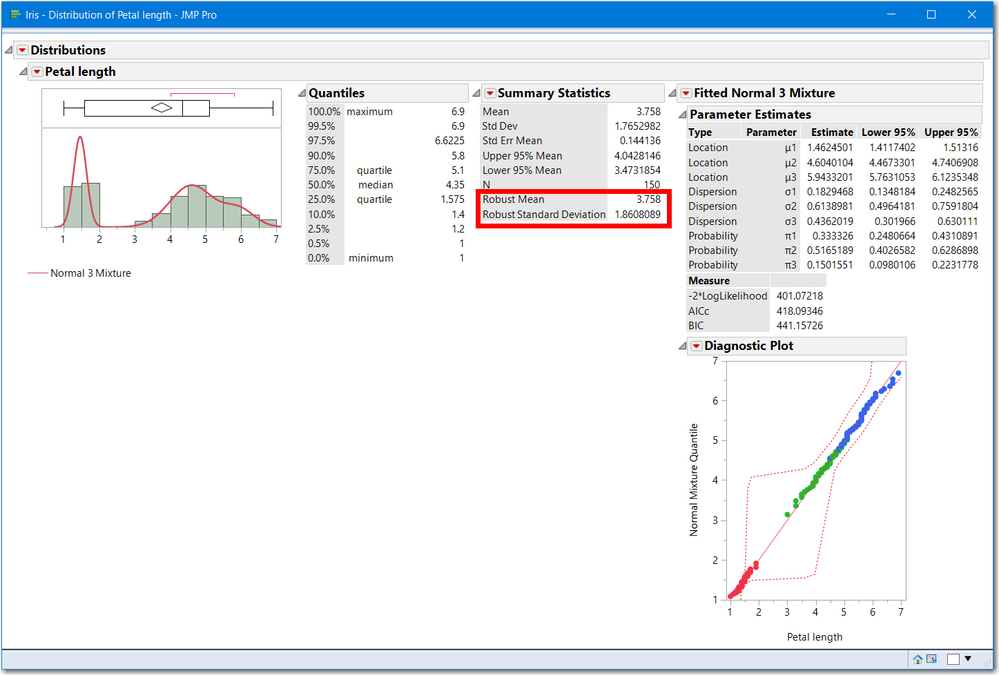
Task: Collapse the Distributions outline with its gray triangle
Action: click(x=9, y=50)
